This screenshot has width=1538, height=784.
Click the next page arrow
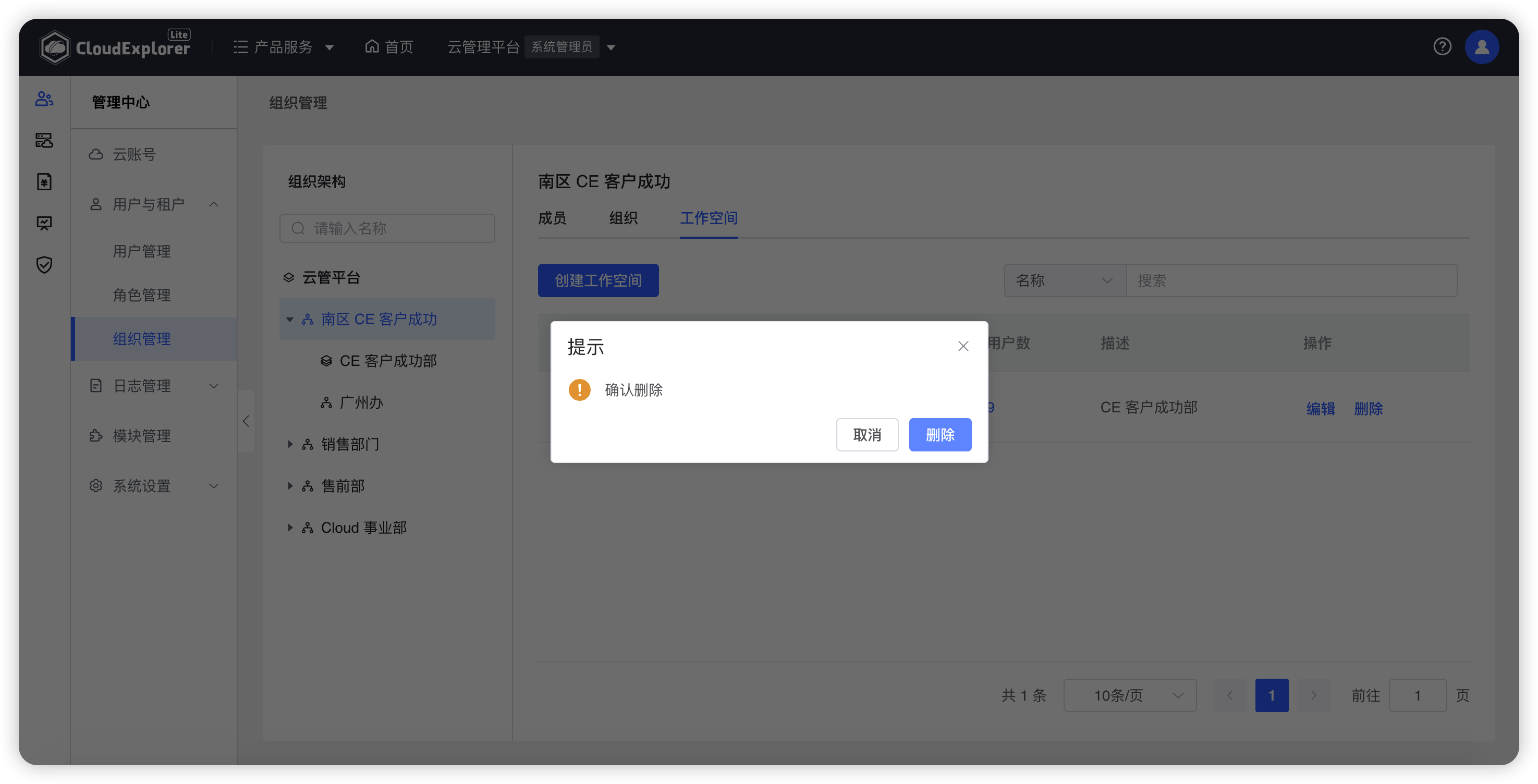tap(1314, 695)
